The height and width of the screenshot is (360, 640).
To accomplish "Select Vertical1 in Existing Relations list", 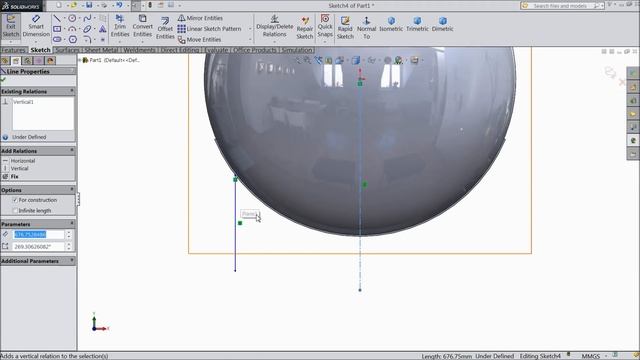I will tap(23, 102).
